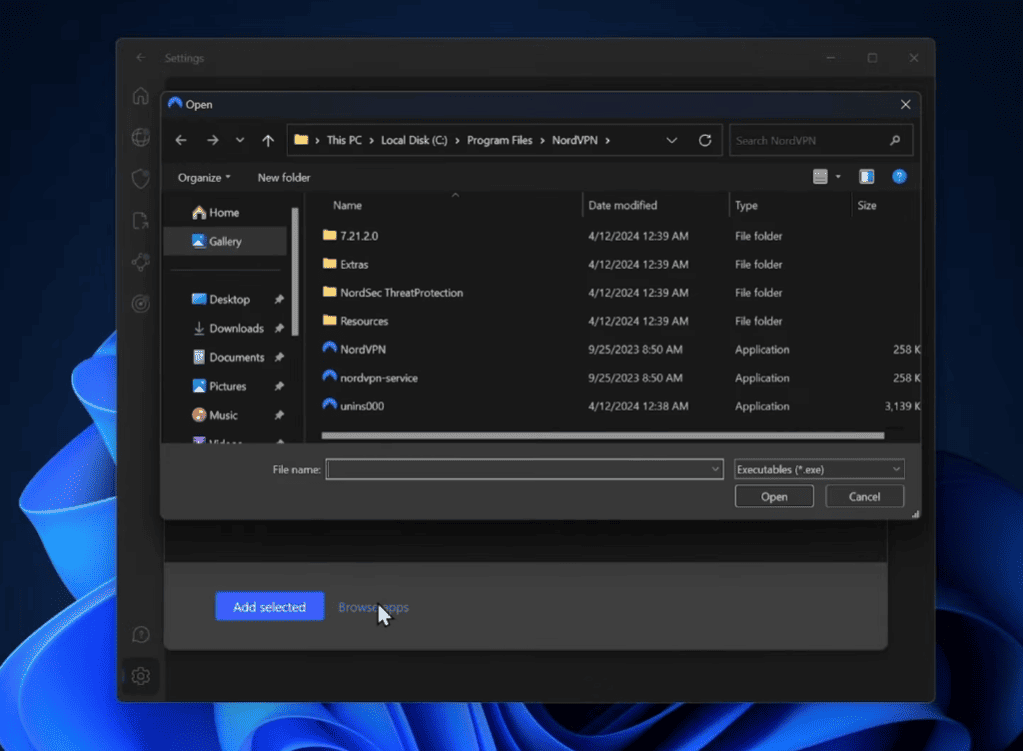Open the globe servers icon in NordVPN sidebar

coord(140,137)
